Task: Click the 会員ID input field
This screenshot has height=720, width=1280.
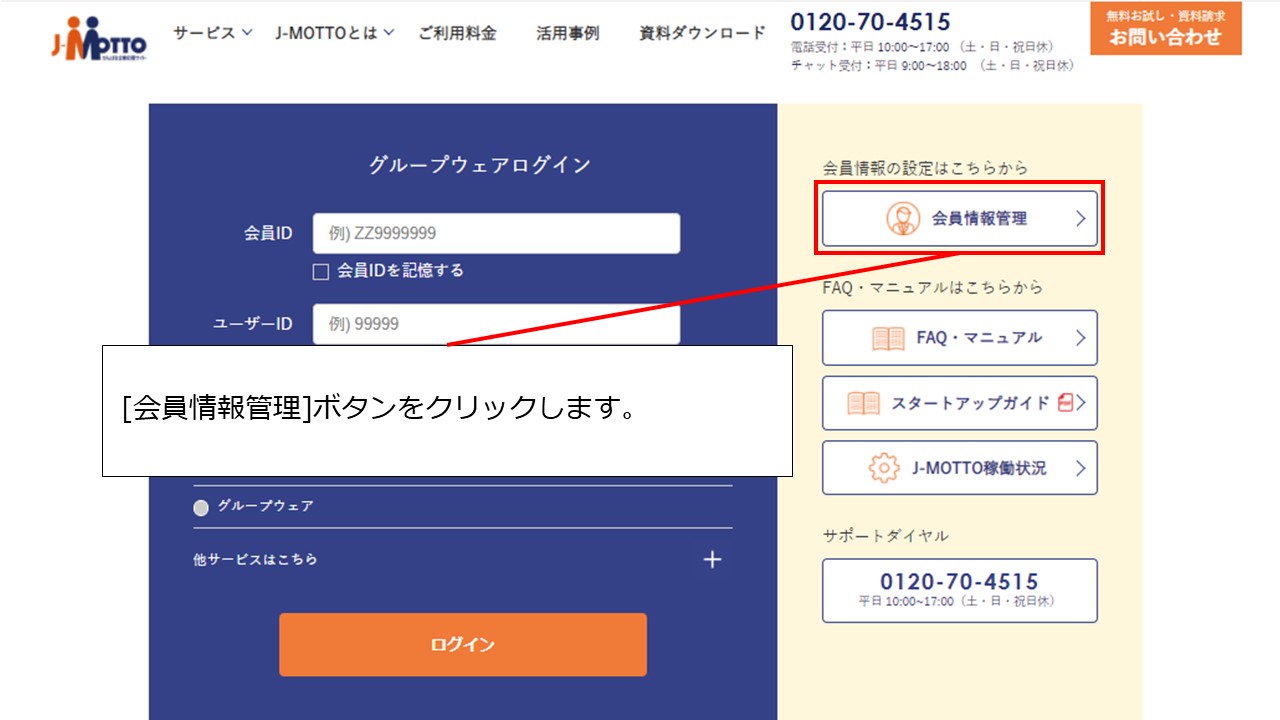Action: click(497, 232)
